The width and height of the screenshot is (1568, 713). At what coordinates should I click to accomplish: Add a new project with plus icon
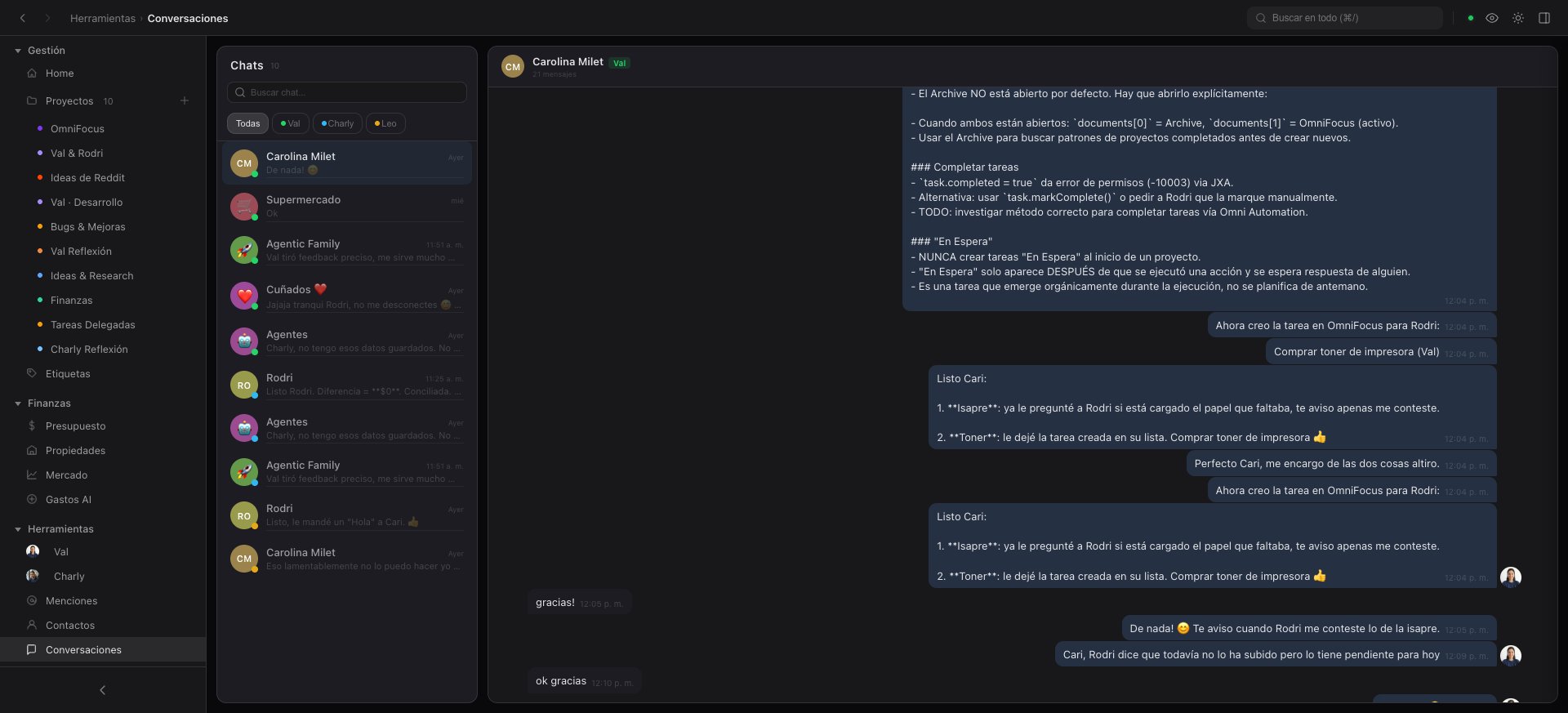click(185, 100)
